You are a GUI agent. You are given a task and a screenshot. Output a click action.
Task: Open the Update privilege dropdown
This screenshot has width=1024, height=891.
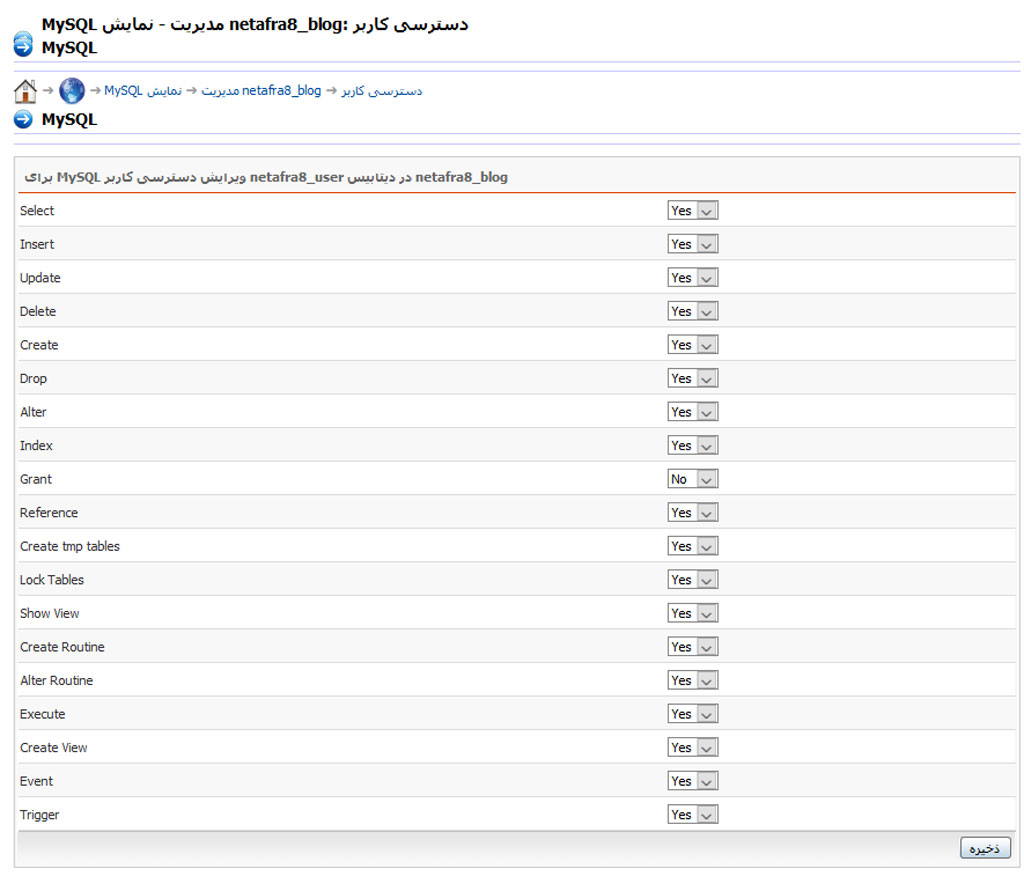pos(693,278)
